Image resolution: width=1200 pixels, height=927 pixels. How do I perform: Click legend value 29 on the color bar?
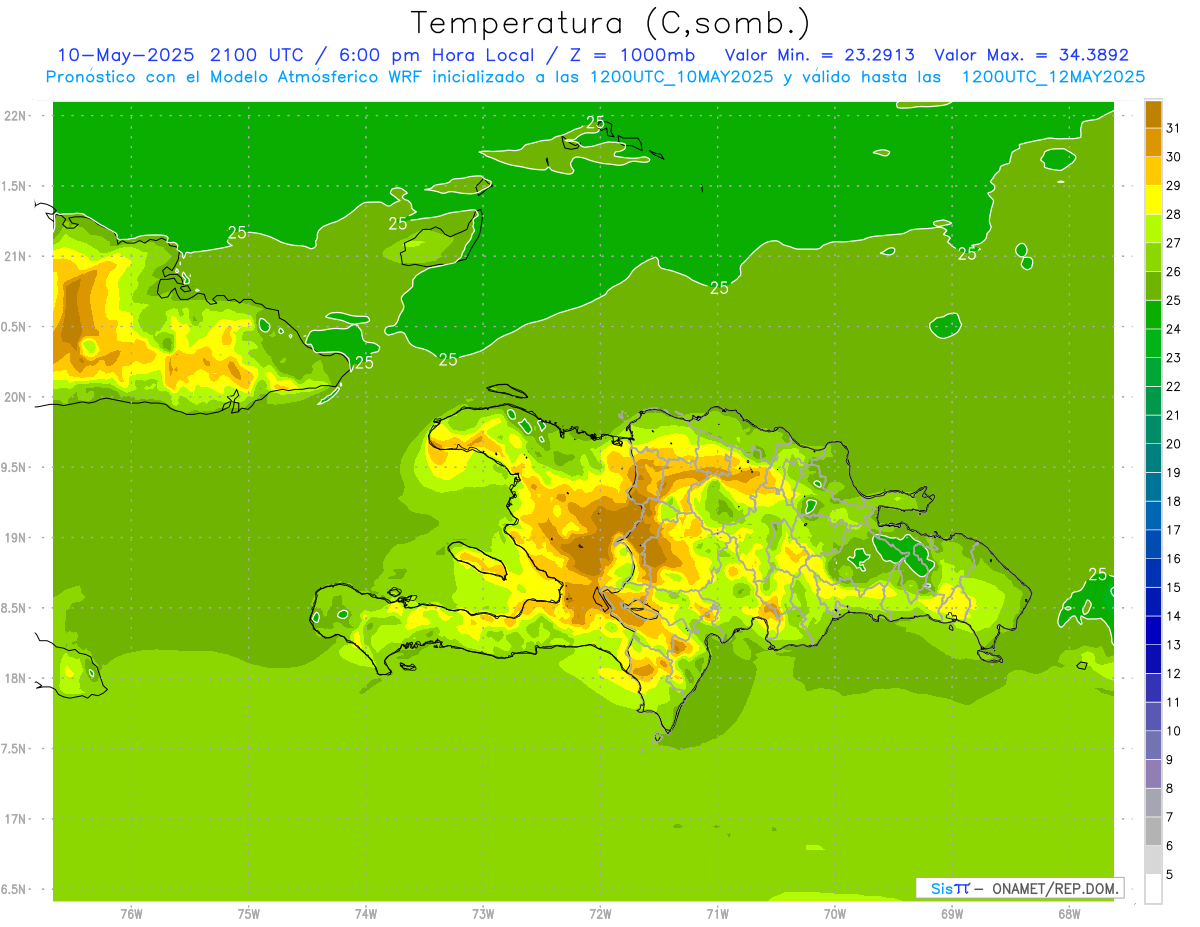coord(1173,186)
